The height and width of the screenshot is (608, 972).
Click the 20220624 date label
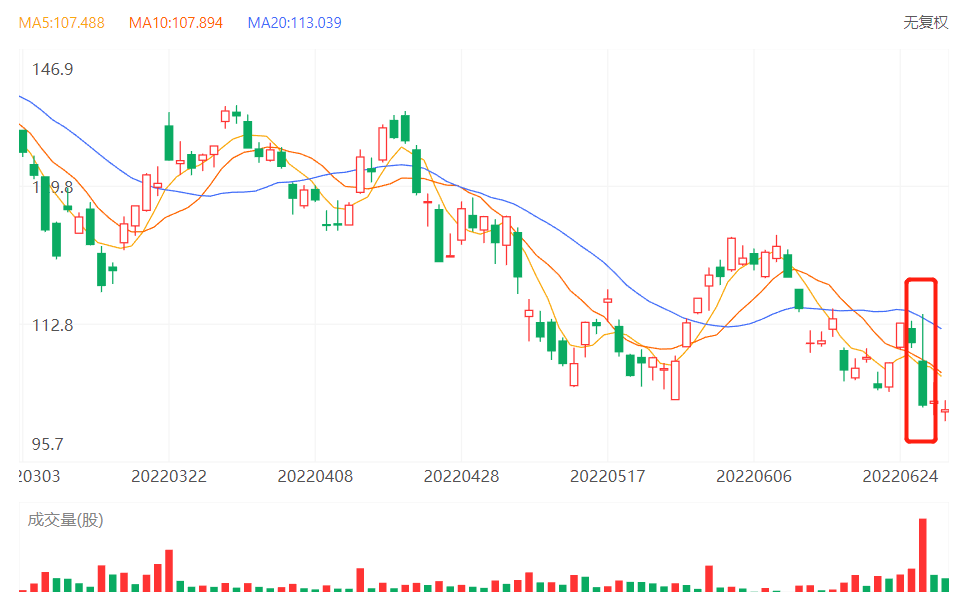(x=900, y=477)
